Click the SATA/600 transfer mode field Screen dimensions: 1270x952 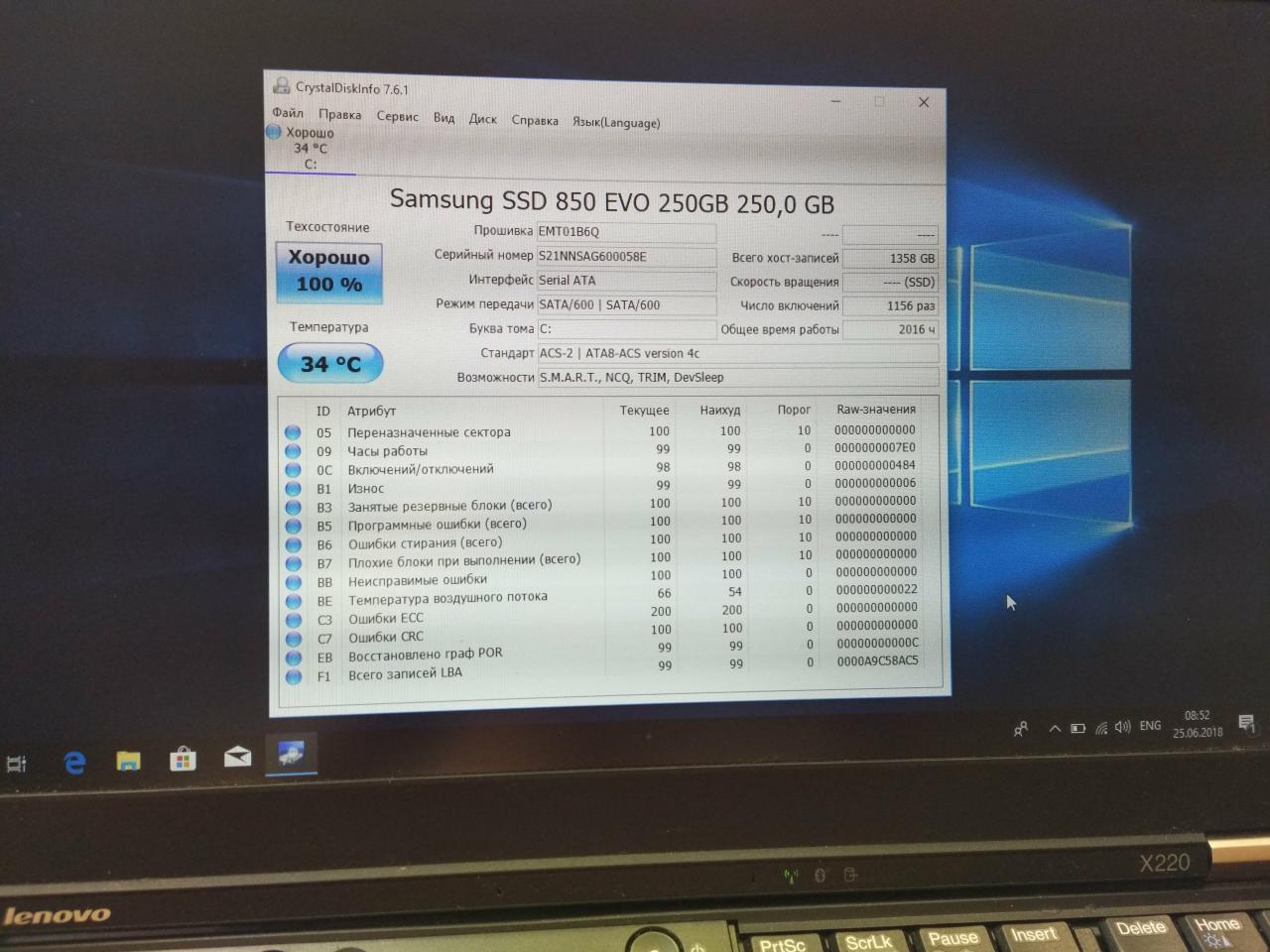(626, 305)
